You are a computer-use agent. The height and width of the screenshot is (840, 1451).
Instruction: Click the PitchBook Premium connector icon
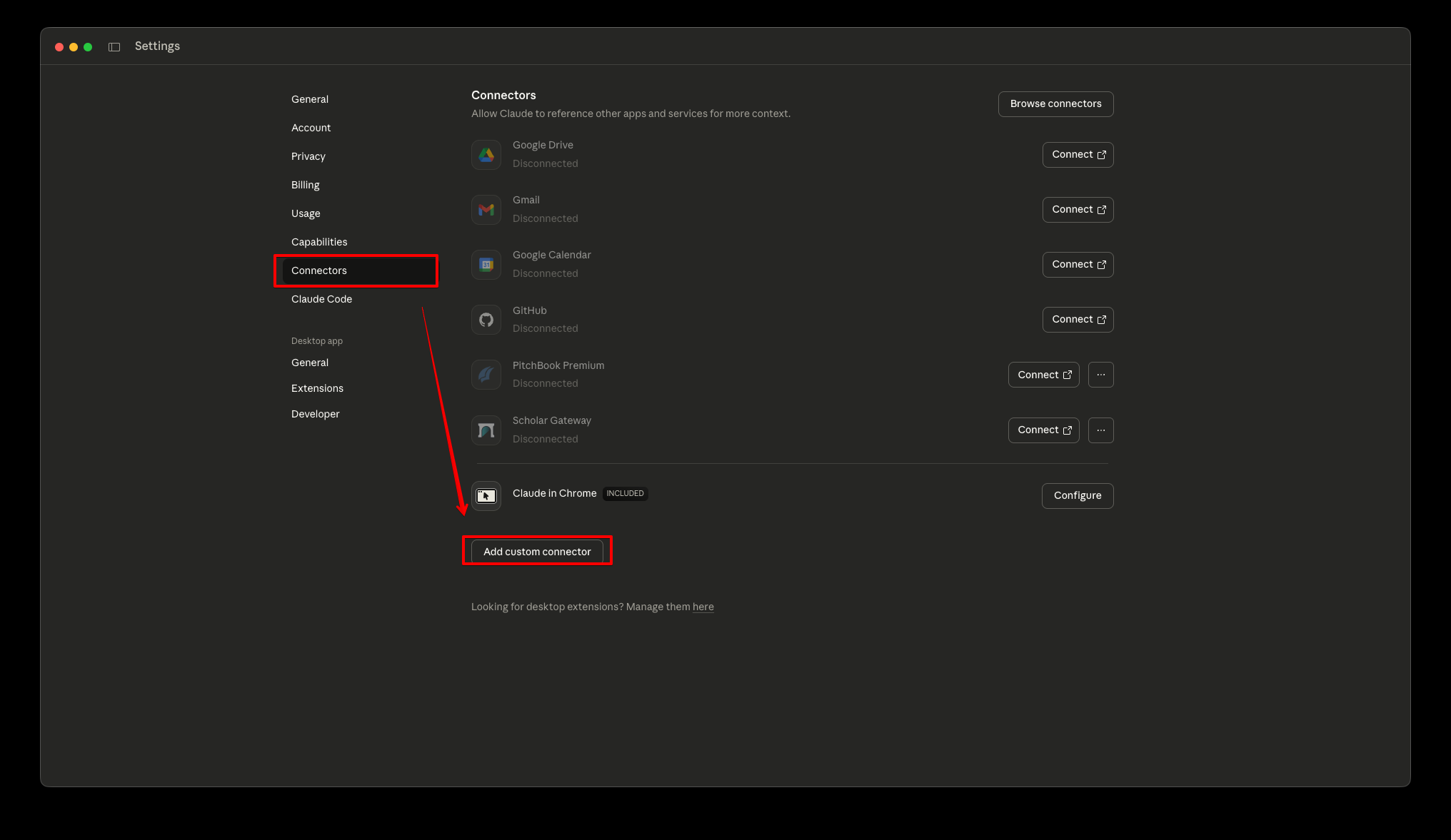[x=486, y=375]
